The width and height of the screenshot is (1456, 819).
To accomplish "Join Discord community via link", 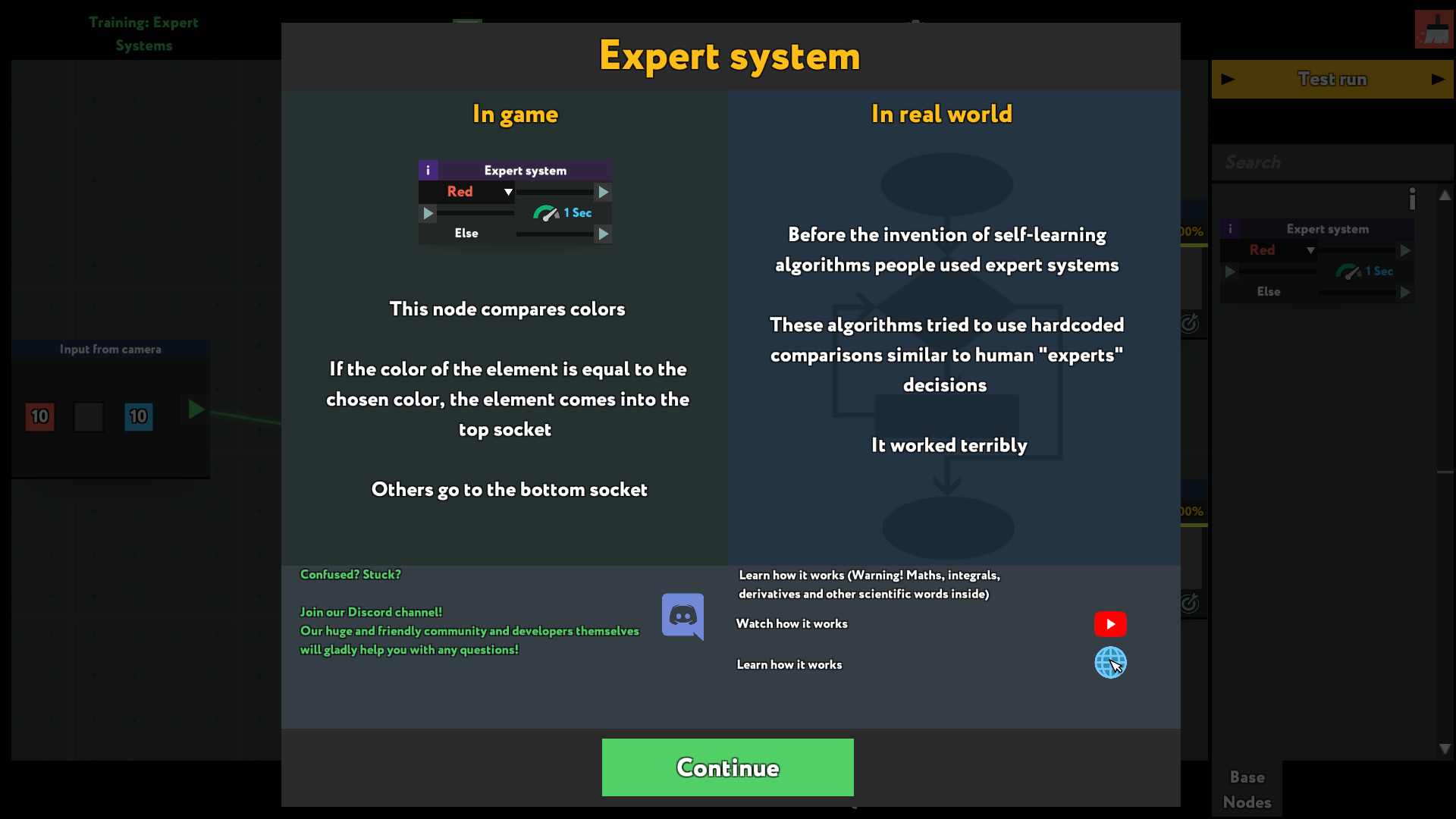I will (x=683, y=615).
